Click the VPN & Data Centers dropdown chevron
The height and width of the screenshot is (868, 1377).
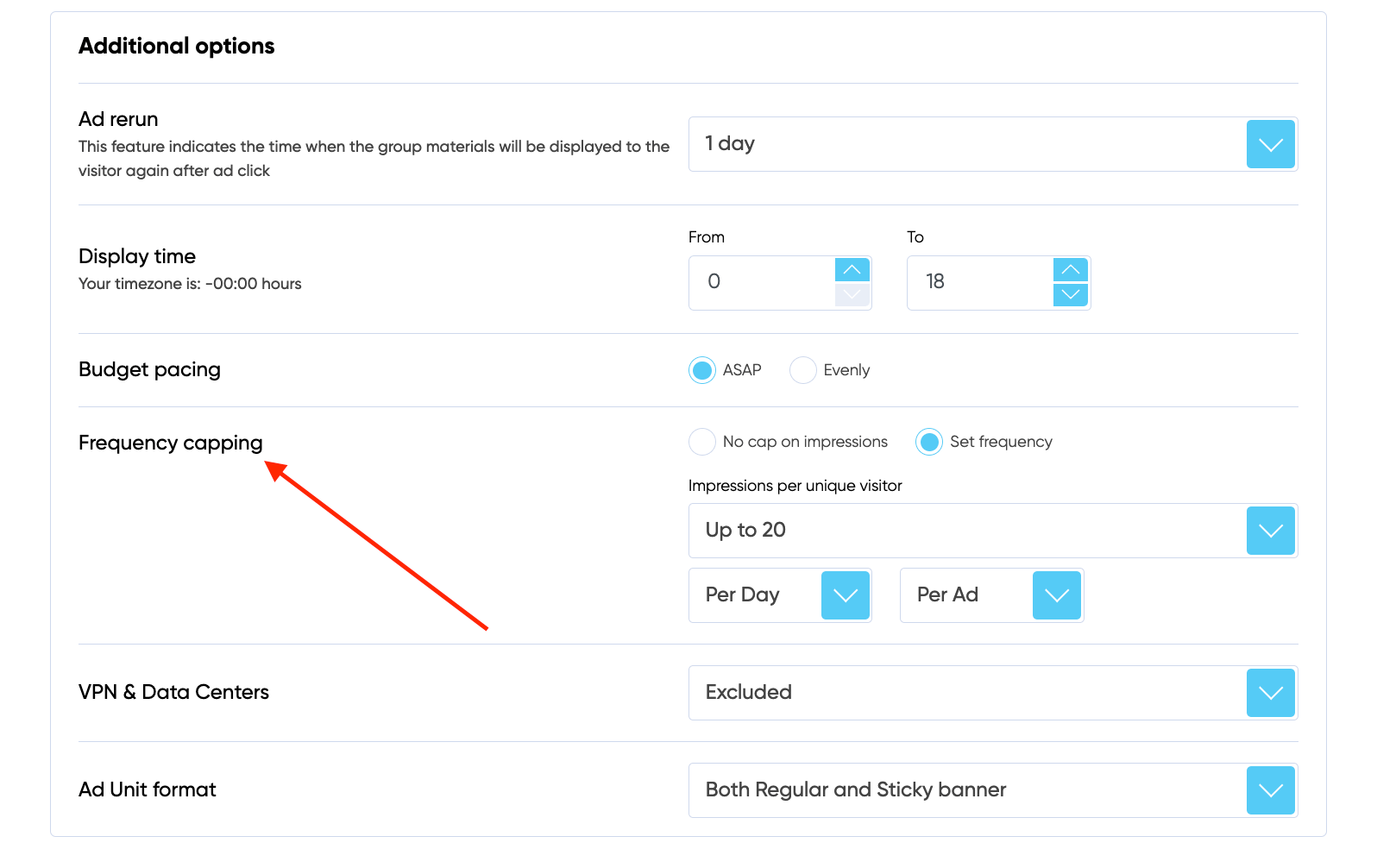1269,692
